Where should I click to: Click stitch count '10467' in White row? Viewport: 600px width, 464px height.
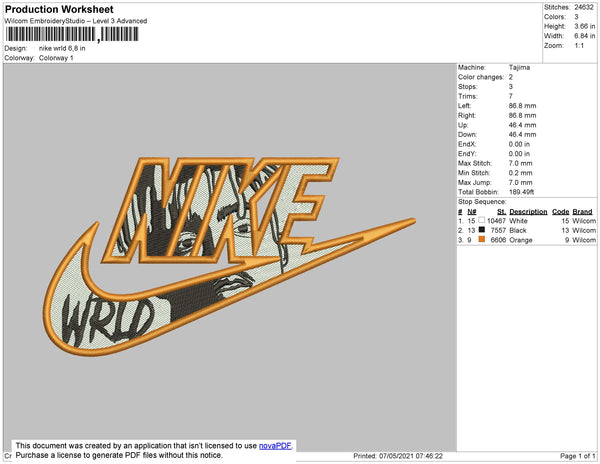pos(496,221)
